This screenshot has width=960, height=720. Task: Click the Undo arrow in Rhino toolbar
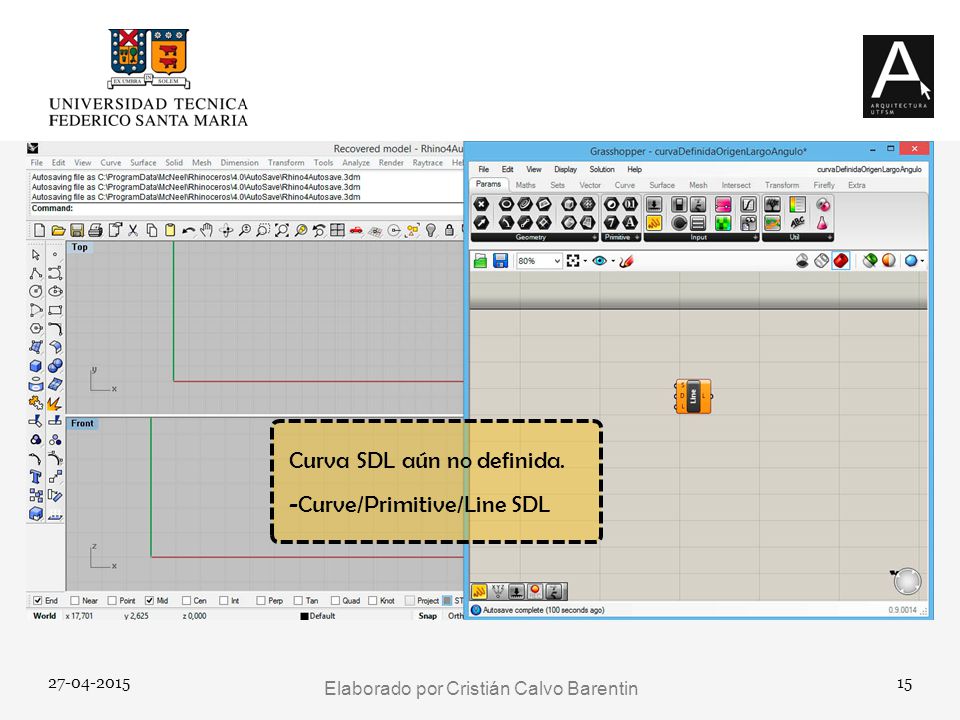[x=189, y=230]
